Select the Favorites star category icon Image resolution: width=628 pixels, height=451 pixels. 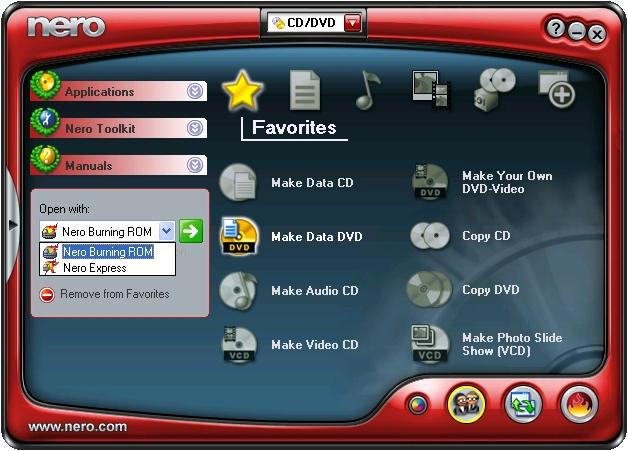coord(242,91)
